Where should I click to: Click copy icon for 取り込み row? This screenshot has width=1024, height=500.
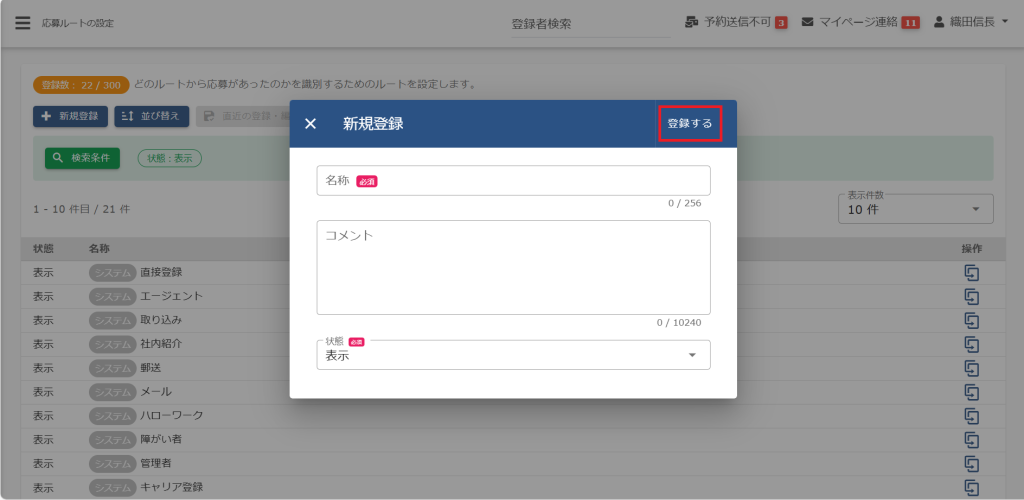click(x=971, y=320)
